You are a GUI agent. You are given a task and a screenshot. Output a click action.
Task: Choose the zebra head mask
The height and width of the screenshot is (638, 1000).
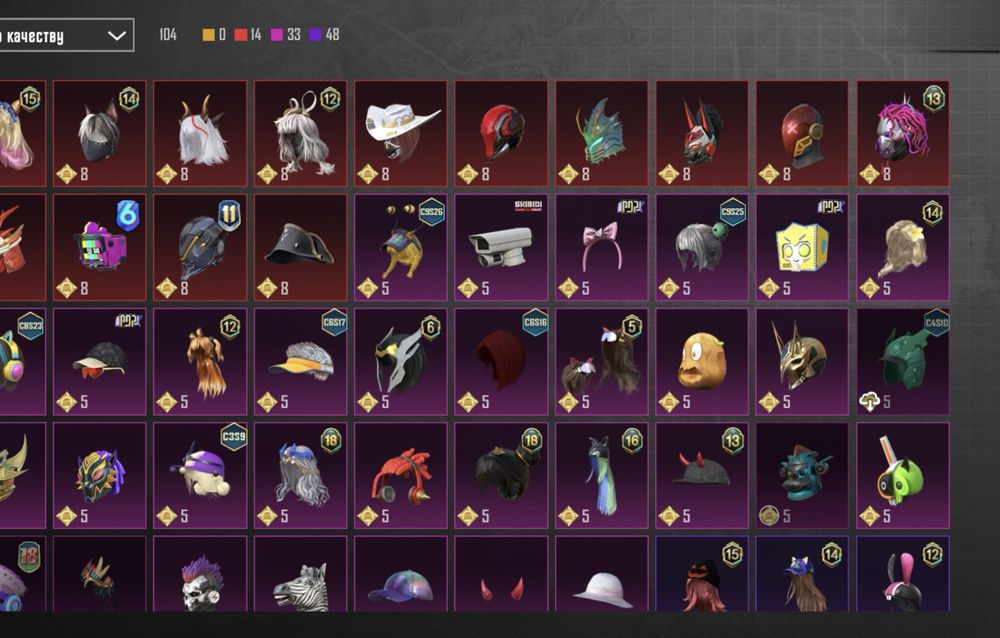(300, 574)
